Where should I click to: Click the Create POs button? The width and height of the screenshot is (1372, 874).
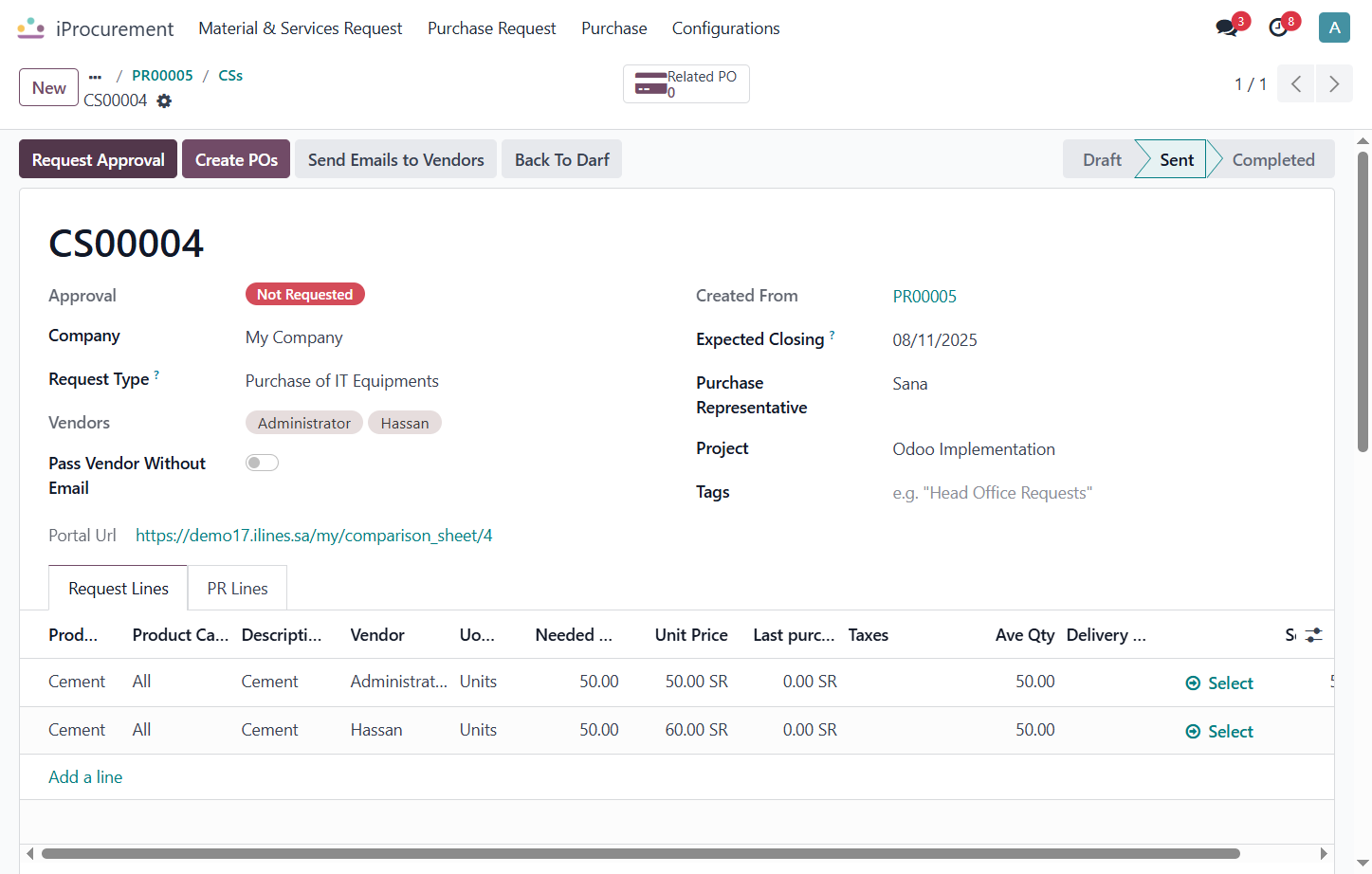(x=236, y=159)
